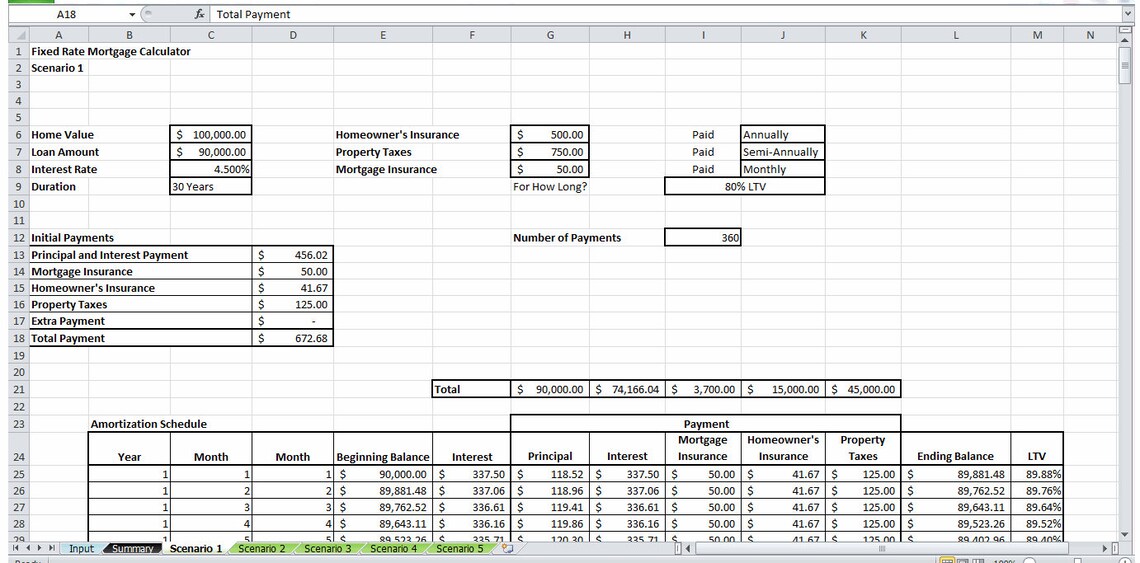The image size is (1140, 563).
Task: Switch to the Summary sheet tab
Action: [132, 548]
